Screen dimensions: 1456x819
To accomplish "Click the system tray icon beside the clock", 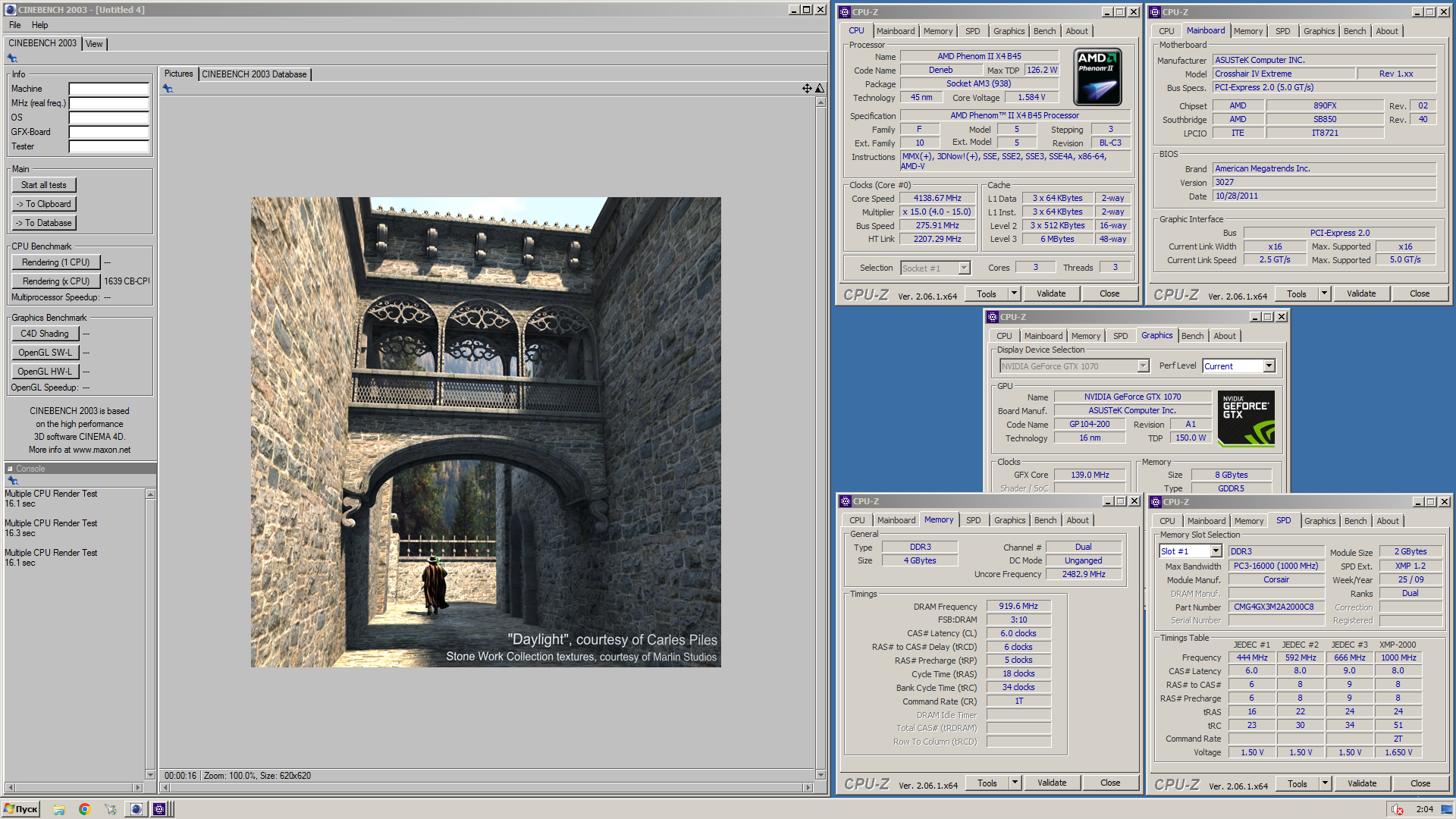I will point(1398,809).
